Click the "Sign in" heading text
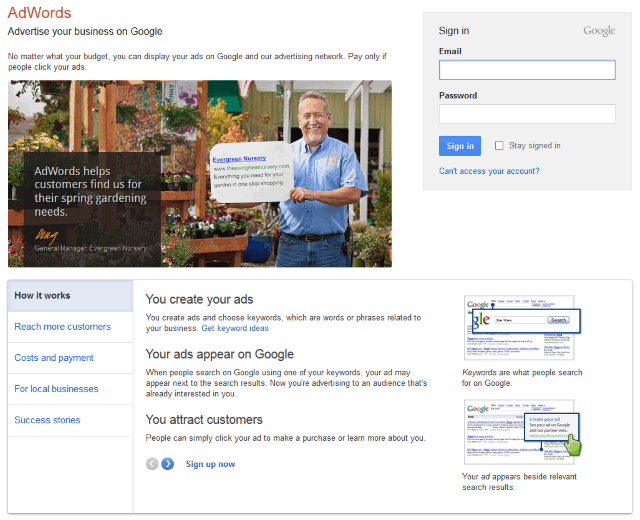The height and width of the screenshot is (520, 640). 454,31
